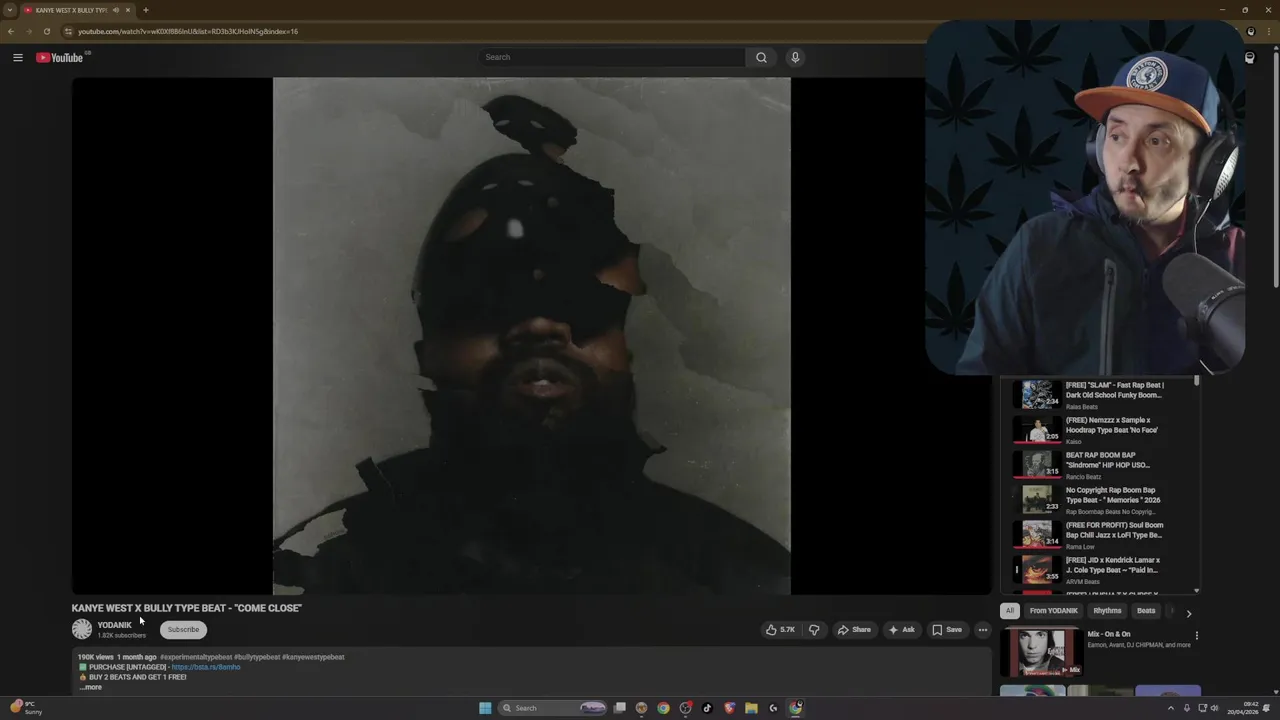Open TikTok app from taskbar
Viewport: 1280px width, 720px height.
(707, 708)
